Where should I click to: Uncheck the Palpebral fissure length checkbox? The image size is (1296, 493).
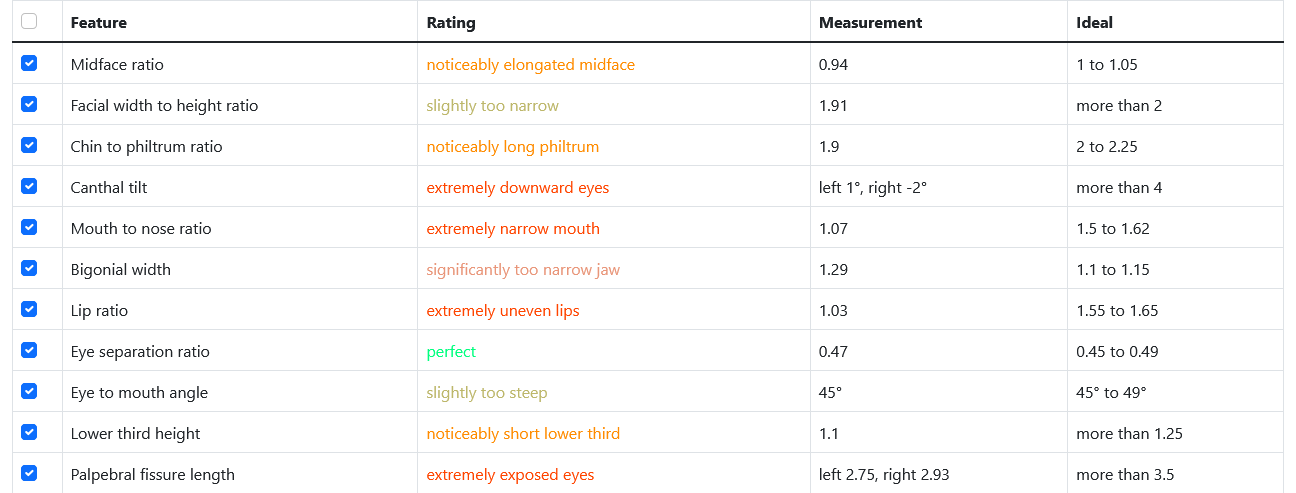click(x=29, y=473)
